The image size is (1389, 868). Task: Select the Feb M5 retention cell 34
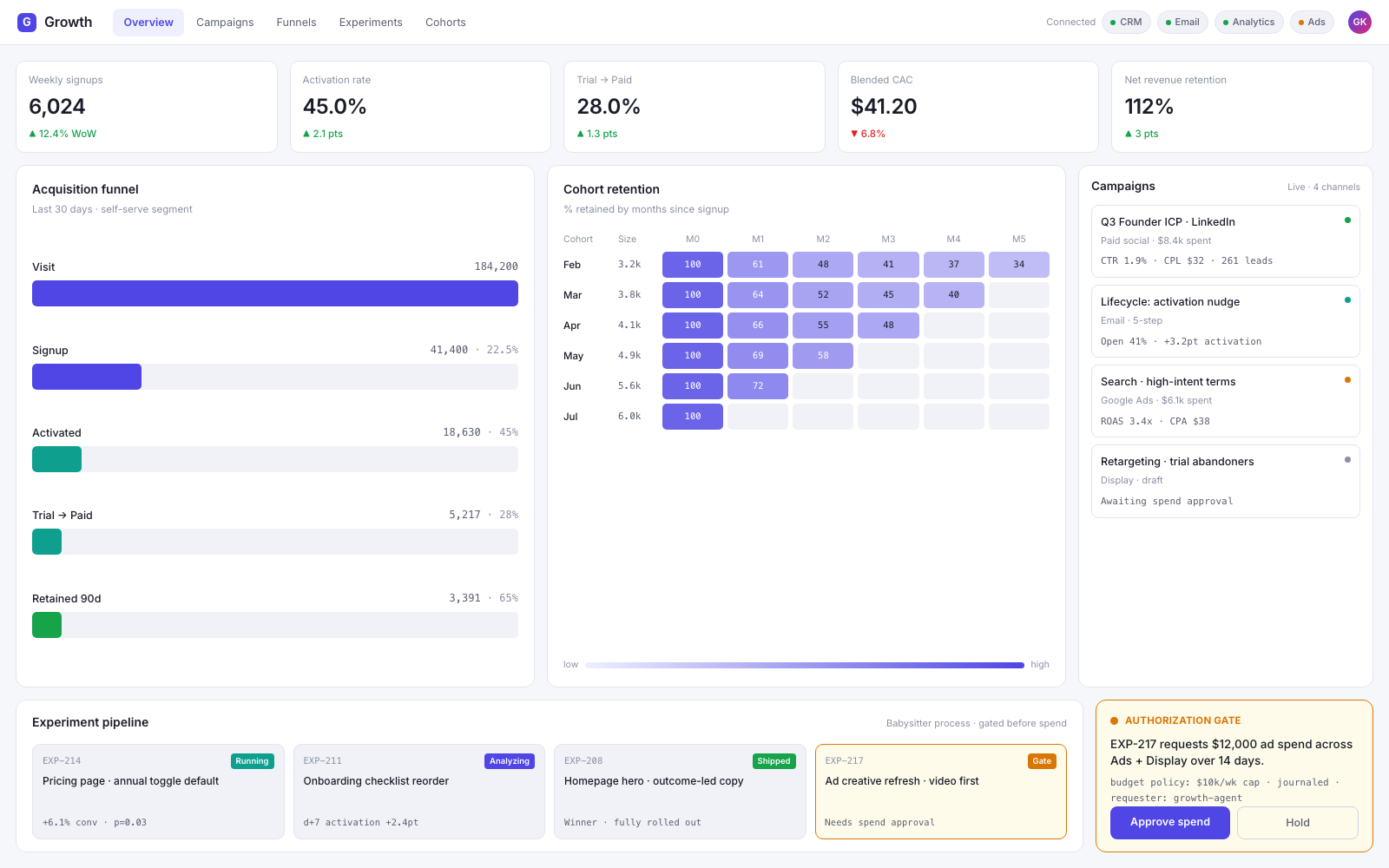click(x=1019, y=265)
